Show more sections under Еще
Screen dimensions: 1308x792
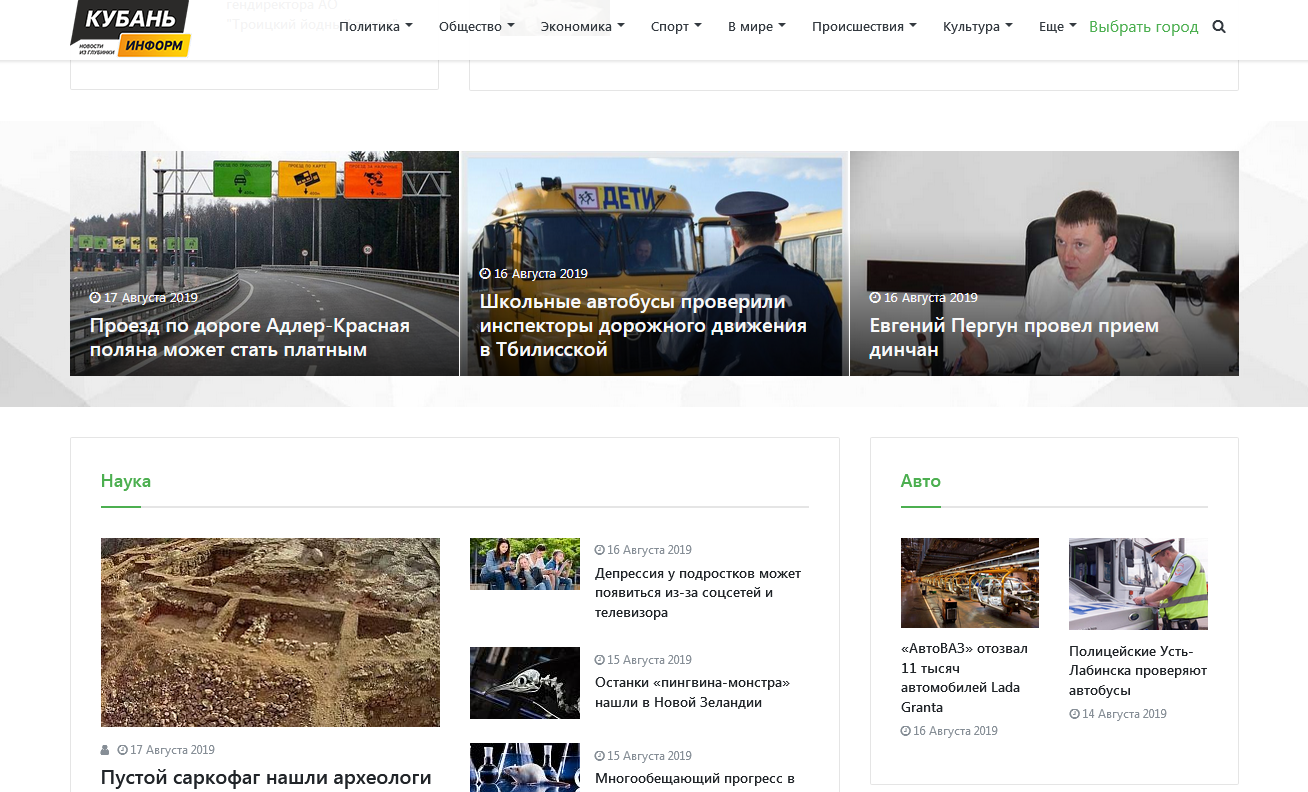(x=1057, y=27)
